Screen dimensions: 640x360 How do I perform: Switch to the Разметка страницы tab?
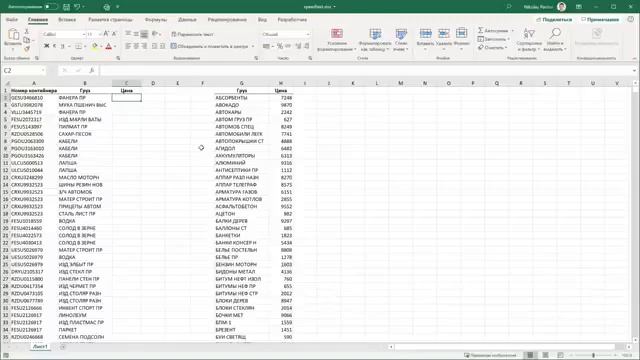(111, 20)
